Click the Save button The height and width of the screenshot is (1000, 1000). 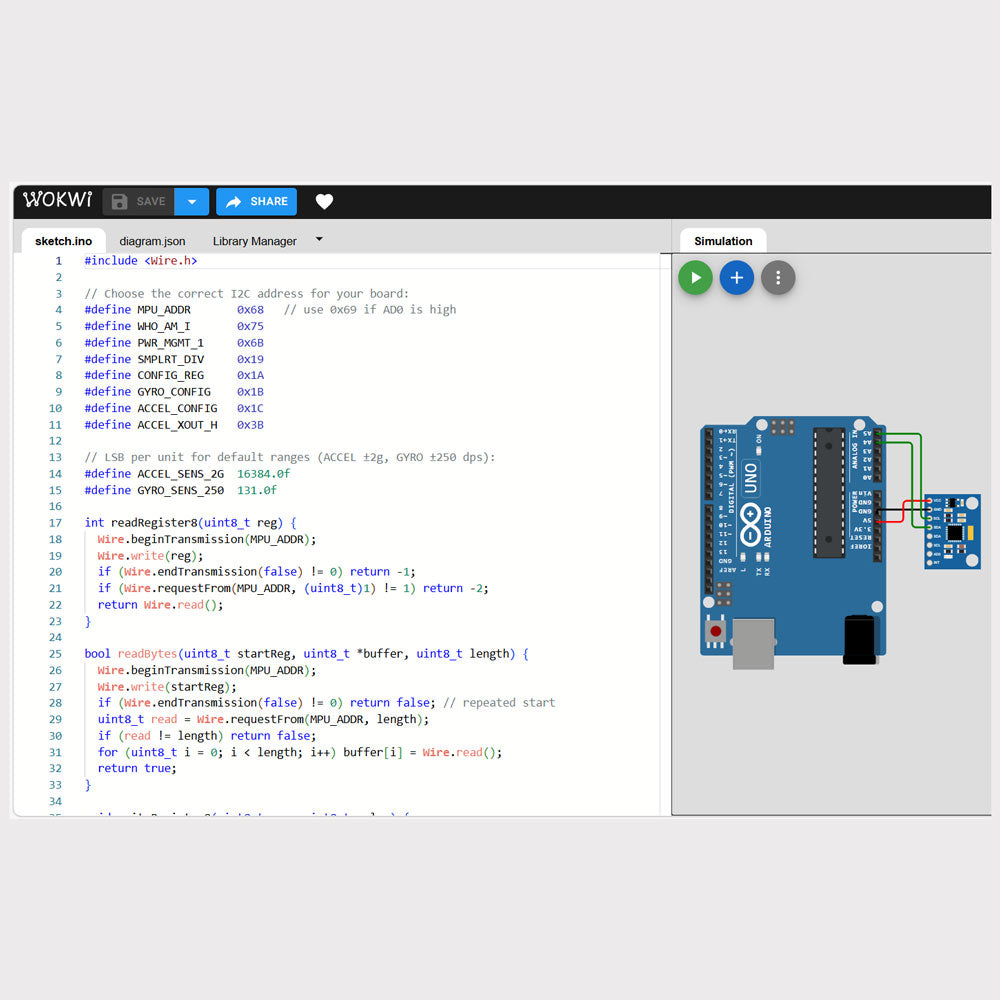tap(139, 202)
